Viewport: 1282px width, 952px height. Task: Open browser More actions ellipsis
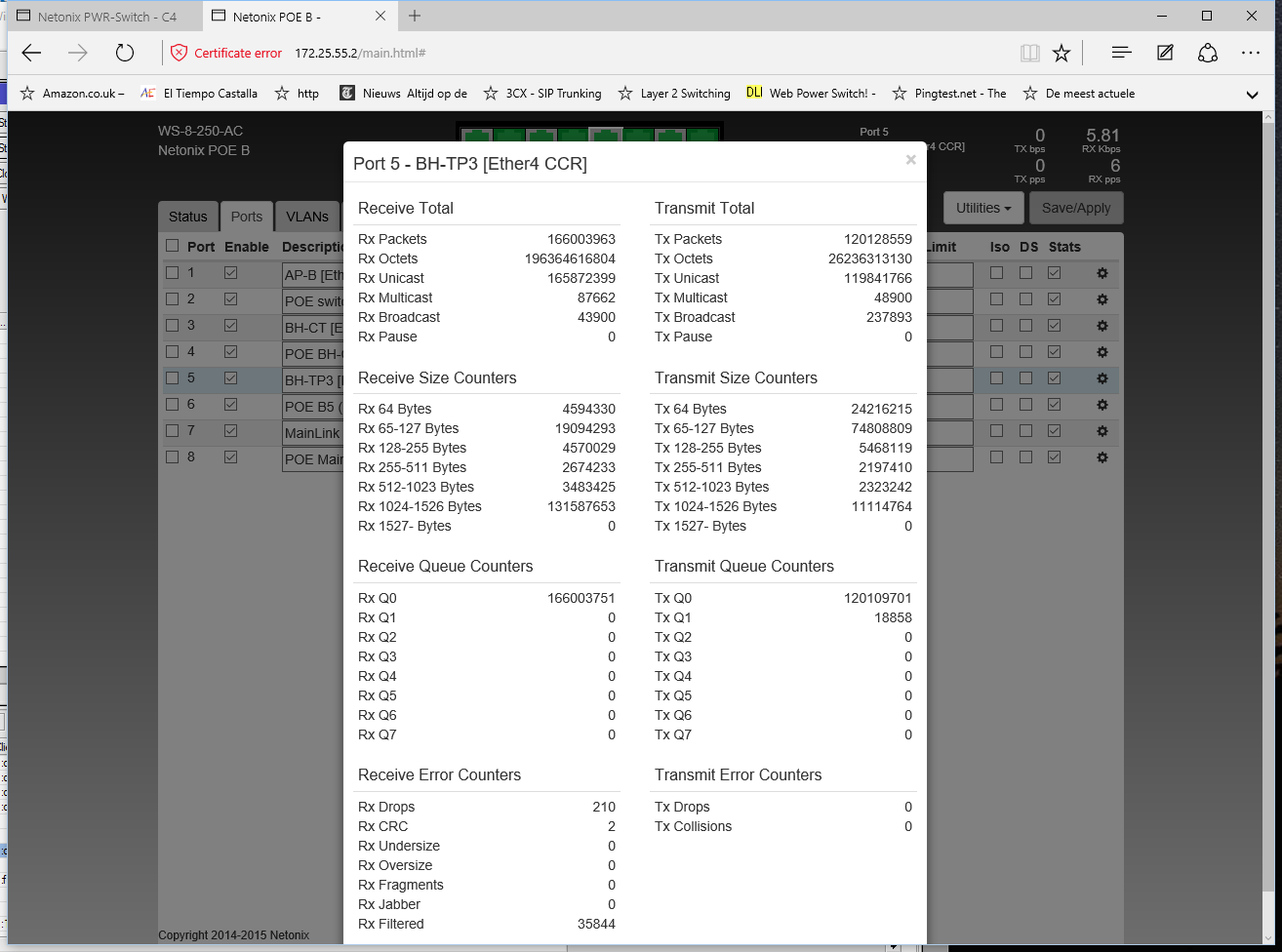tap(1251, 53)
